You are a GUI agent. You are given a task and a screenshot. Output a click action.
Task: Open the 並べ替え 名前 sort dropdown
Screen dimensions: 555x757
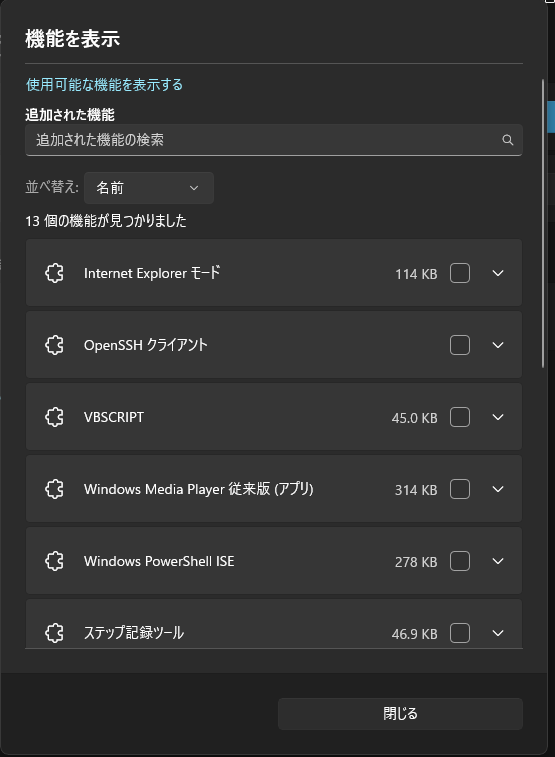(x=149, y=188)
